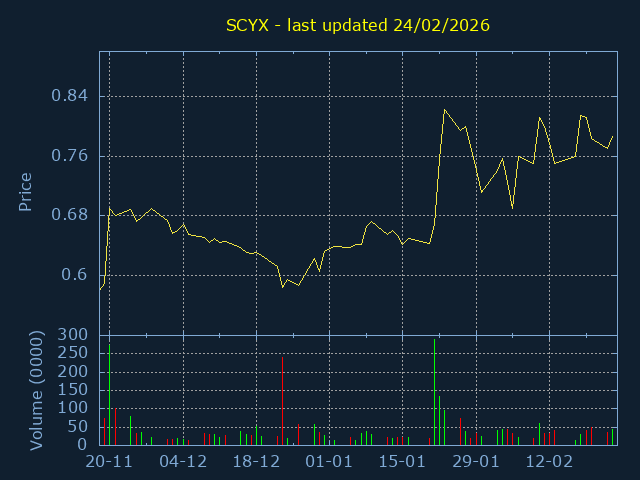Click the Volume (0000) axis title

36,391
